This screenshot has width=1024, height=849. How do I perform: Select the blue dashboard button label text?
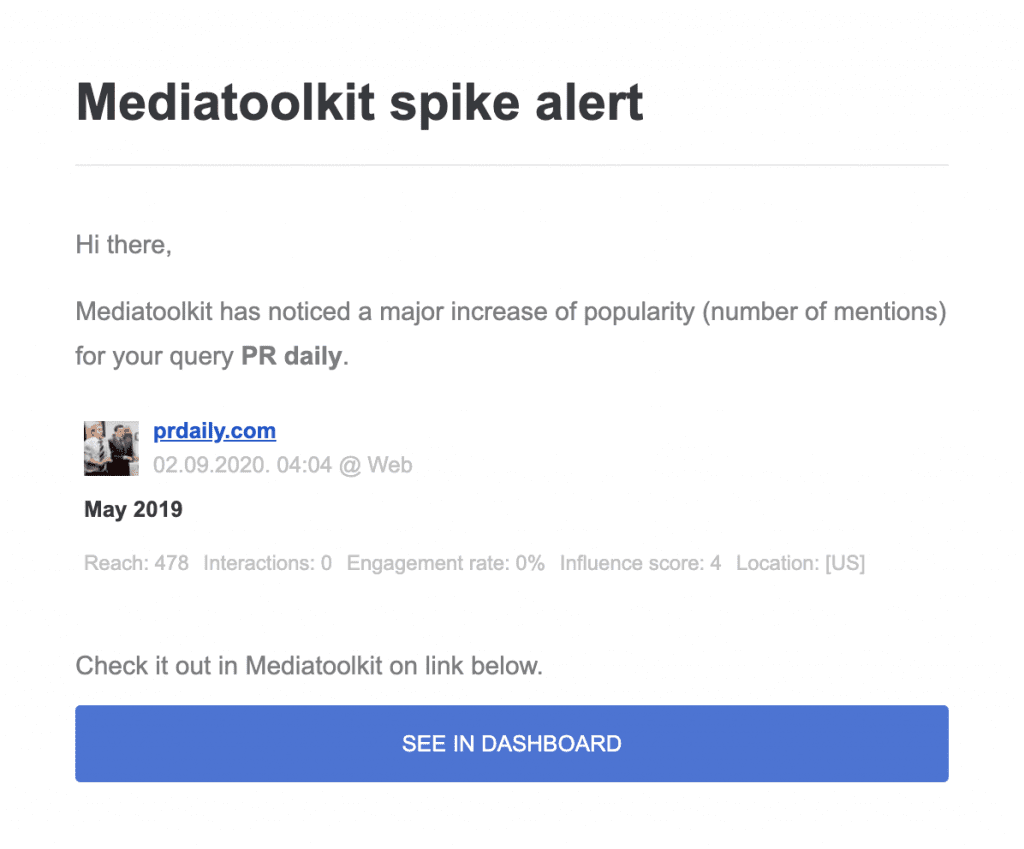coord(511,743)
